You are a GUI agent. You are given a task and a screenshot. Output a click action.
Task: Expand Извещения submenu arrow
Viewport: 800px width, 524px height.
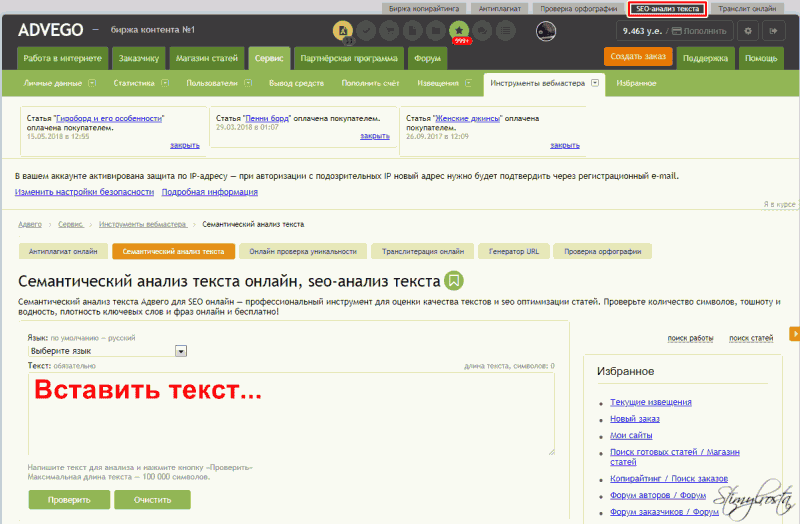click(468, 83)
